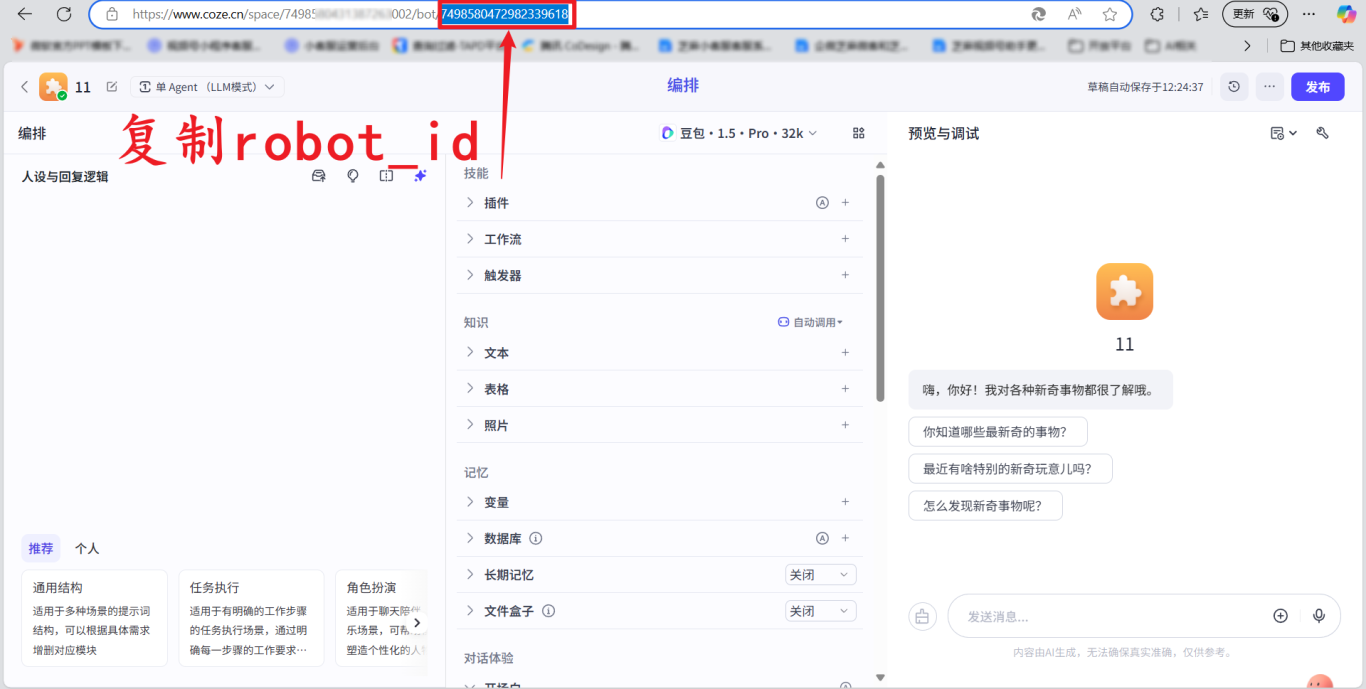This screenshot has width=1366, height=689.
Task: Click the auto-add A icon in 插件 row
Action: click(x=822, y=202)
